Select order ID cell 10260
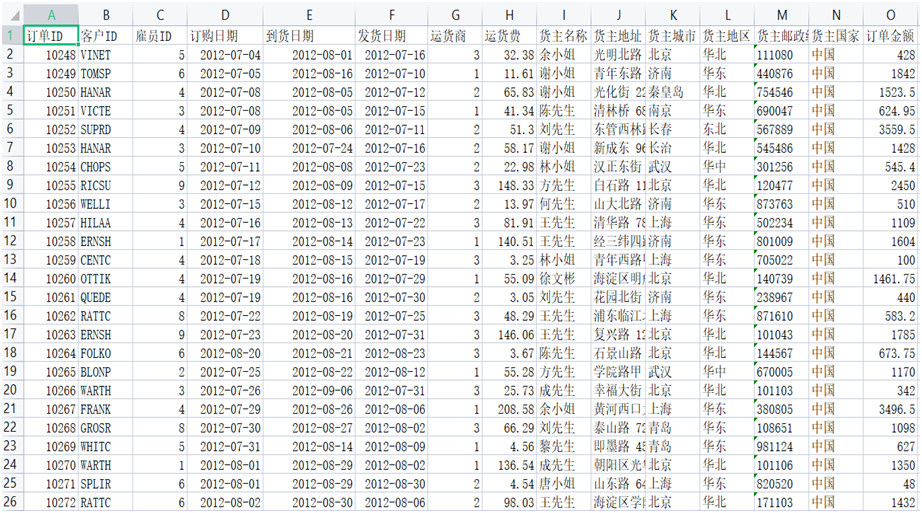This screenshot has height=513, width=922. click(x=51, y=278)
